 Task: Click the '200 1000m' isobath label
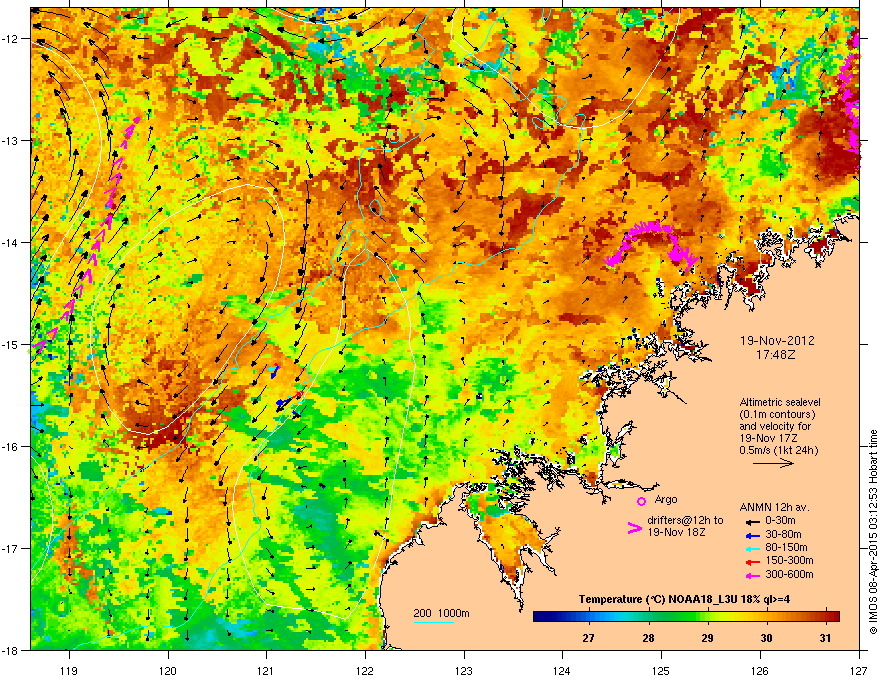point(442,613)
